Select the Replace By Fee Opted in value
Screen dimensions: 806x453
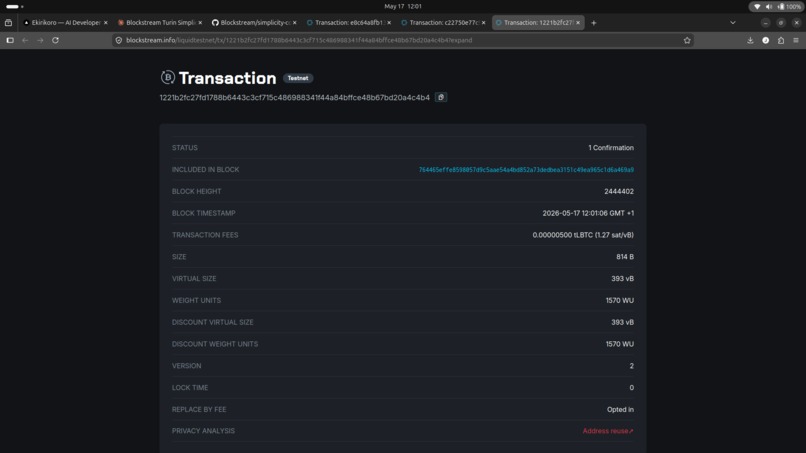(620, 410)
